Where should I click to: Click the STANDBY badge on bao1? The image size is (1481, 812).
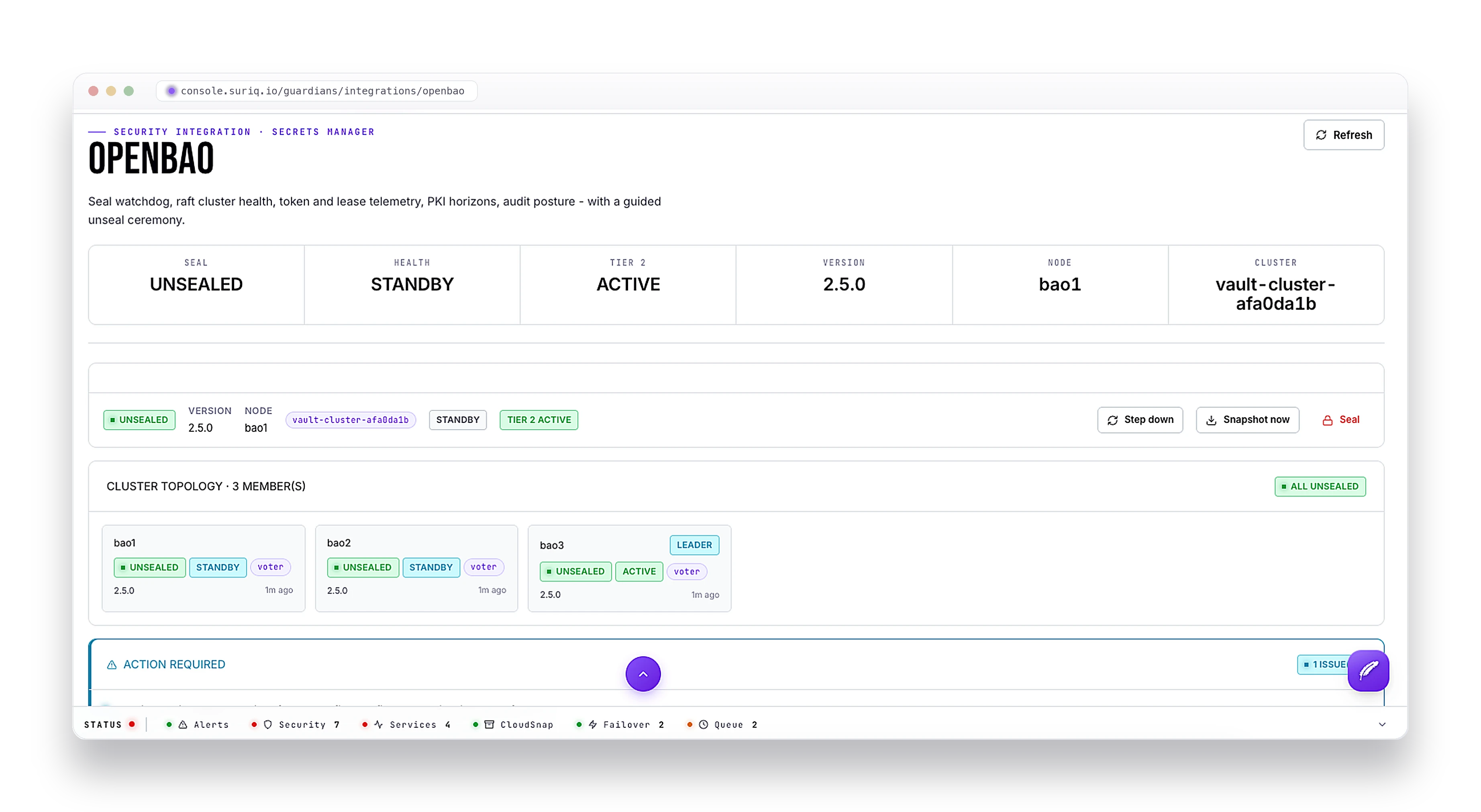(217, 567)
